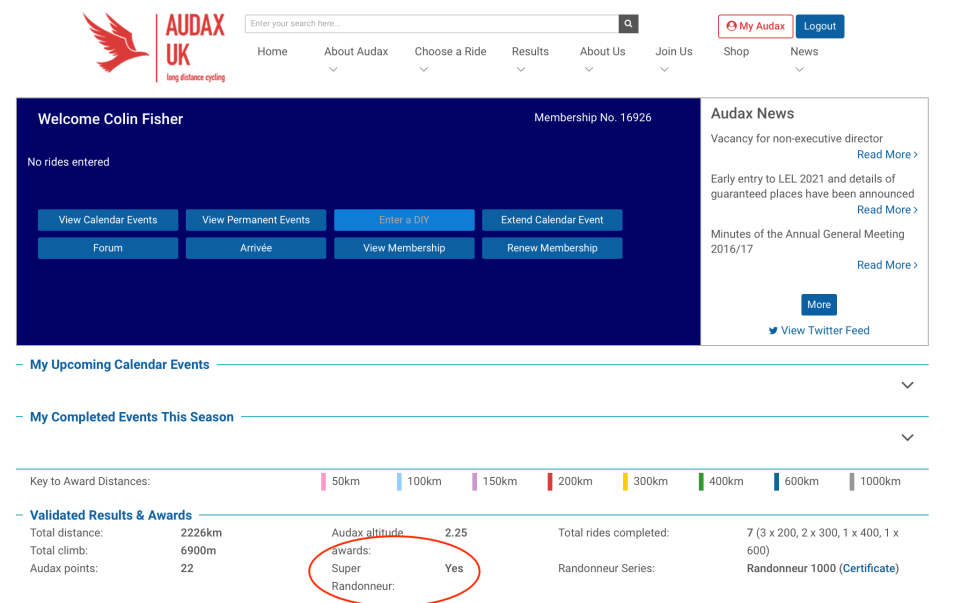
Task: Open the Forum from the dashboard
Action: pos(107,247)
